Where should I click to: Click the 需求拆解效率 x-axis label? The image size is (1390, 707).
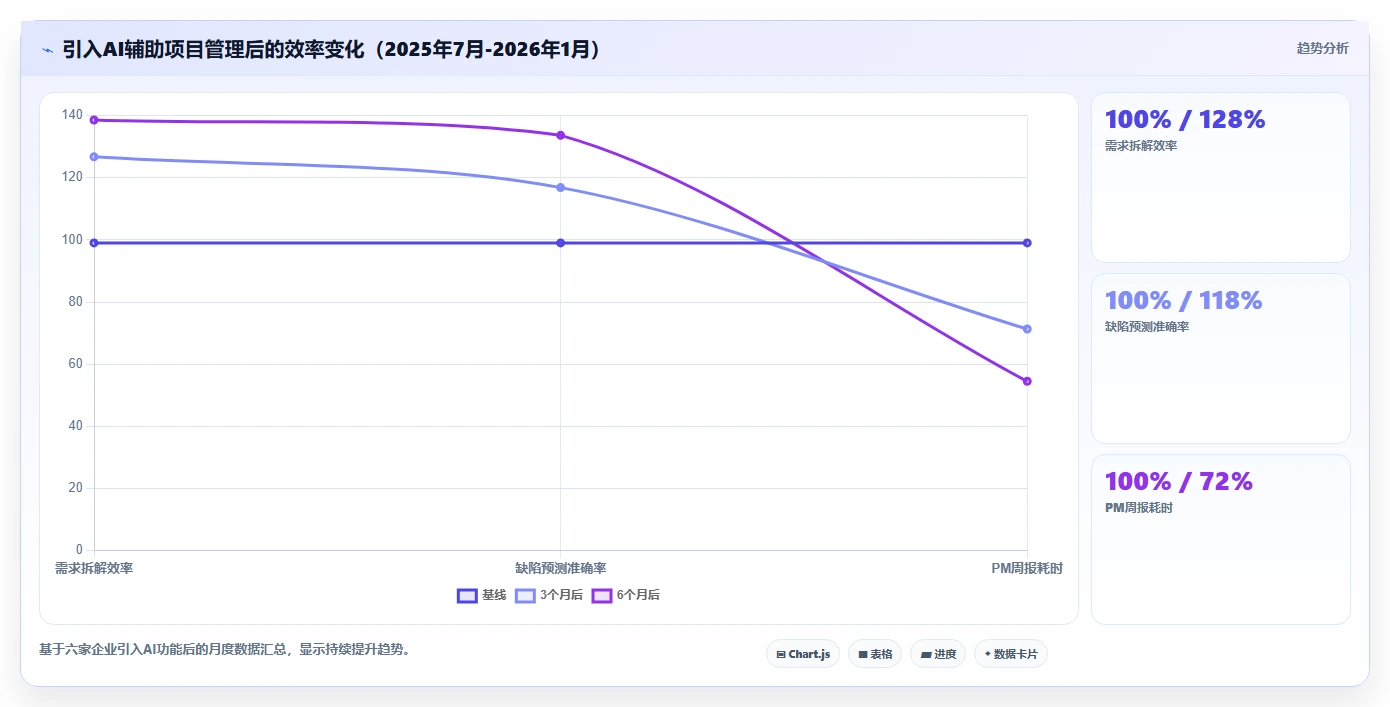pos(94,568)
